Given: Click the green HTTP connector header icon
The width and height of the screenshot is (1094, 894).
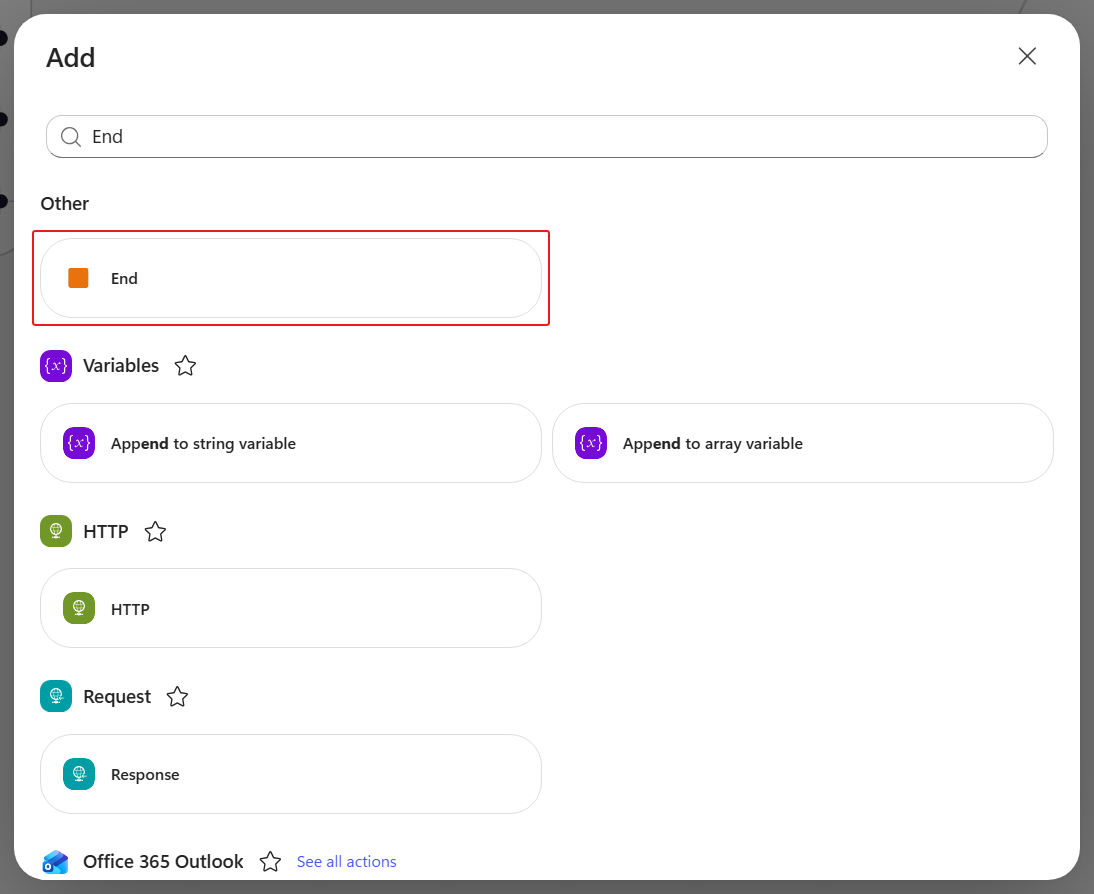Looking at the screenshot, I should [x=56, y=531].
